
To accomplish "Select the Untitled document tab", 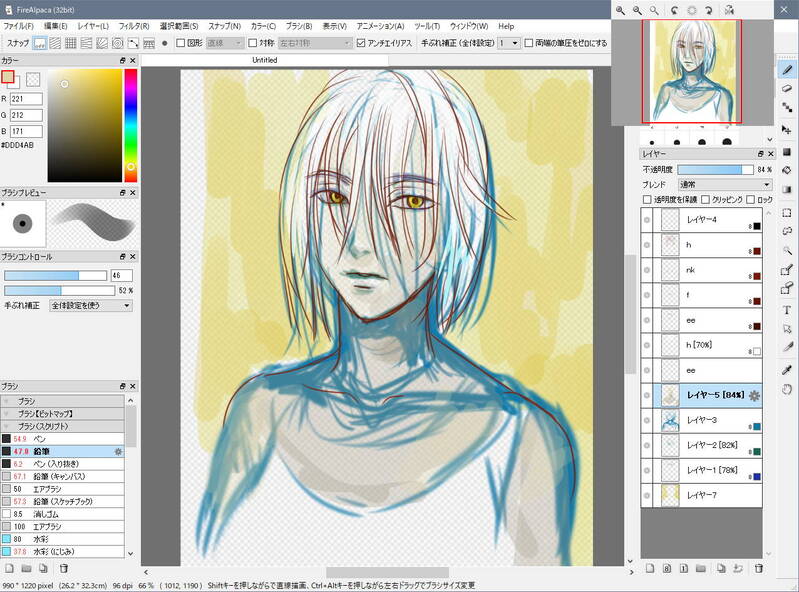I will tap(265, 60).
